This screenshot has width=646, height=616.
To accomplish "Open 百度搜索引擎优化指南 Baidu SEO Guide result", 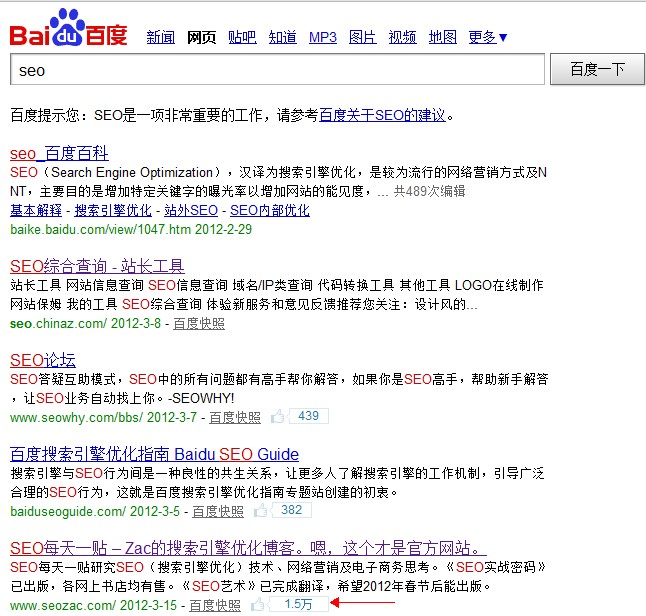I will pyautogui.click(x=154, y=454).
